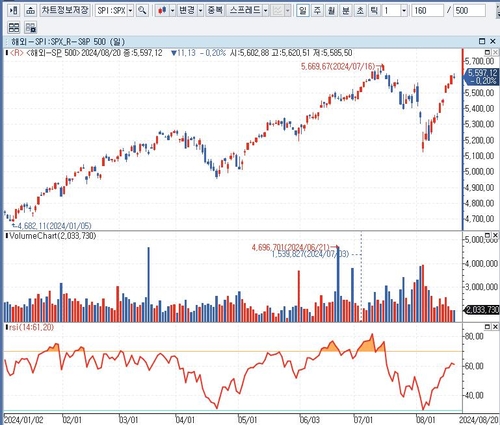Click the 5,700.00 price axis label
Image resolution: width=500 pixels, height=425 pixels.
[479, 61]
